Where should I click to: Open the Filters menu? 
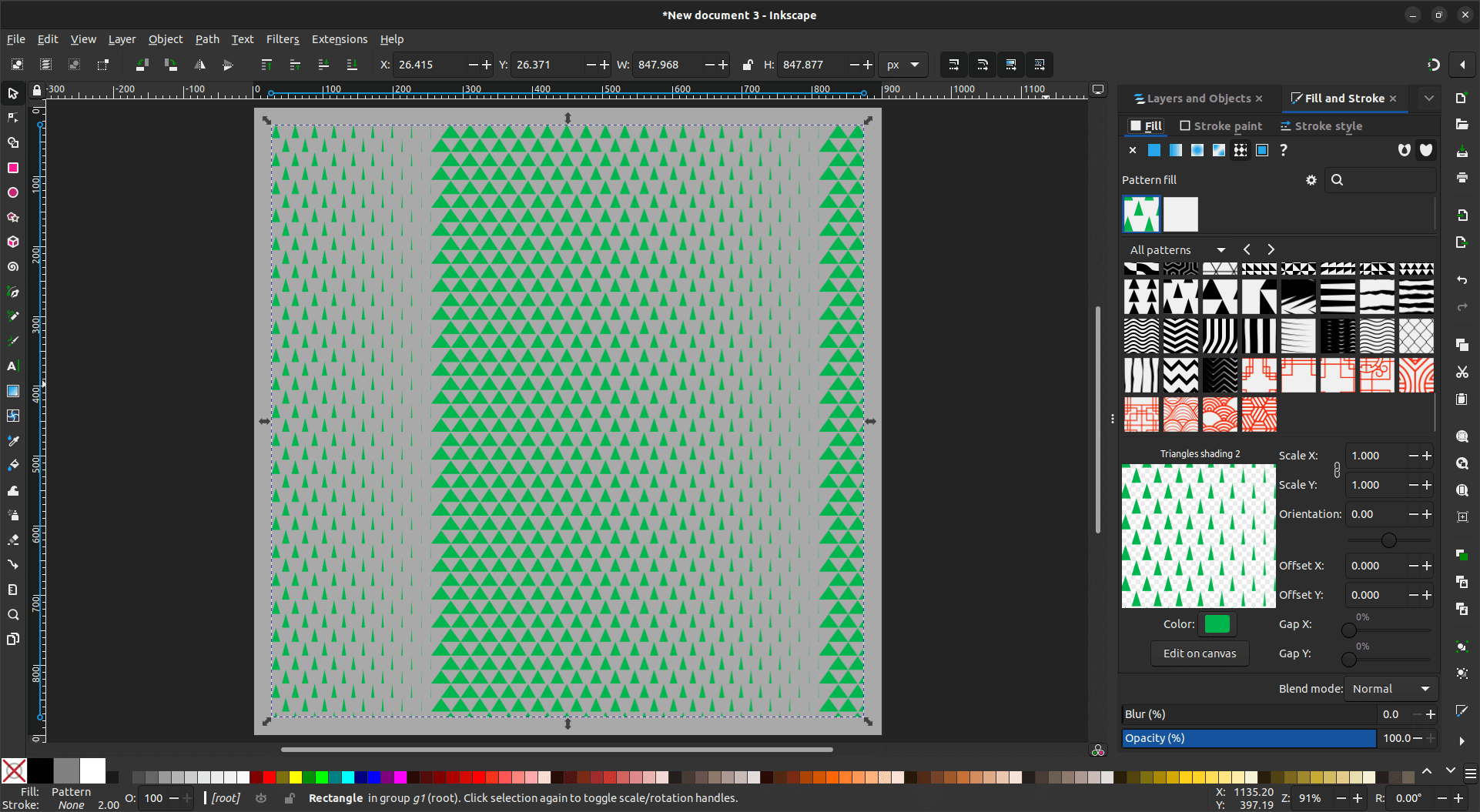coord(282,39)
